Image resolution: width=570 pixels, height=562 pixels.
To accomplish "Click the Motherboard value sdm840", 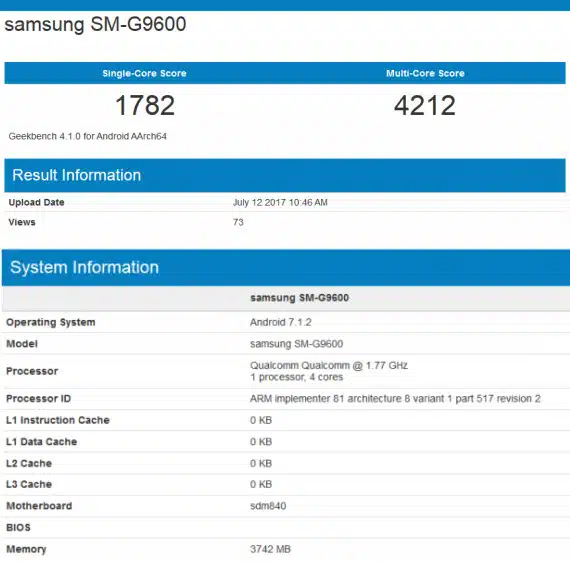I will (268, 506).
